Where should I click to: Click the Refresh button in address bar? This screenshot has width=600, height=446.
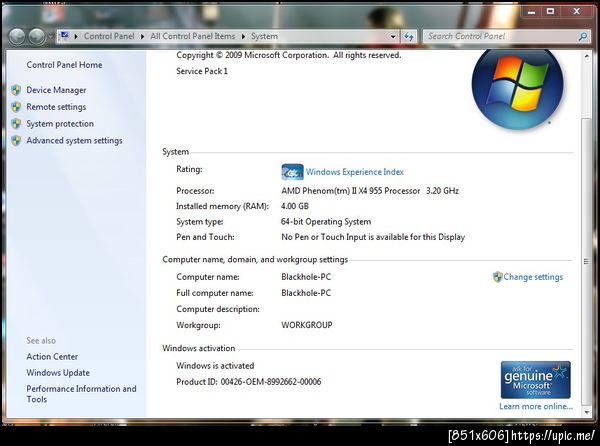coord(409,37)
